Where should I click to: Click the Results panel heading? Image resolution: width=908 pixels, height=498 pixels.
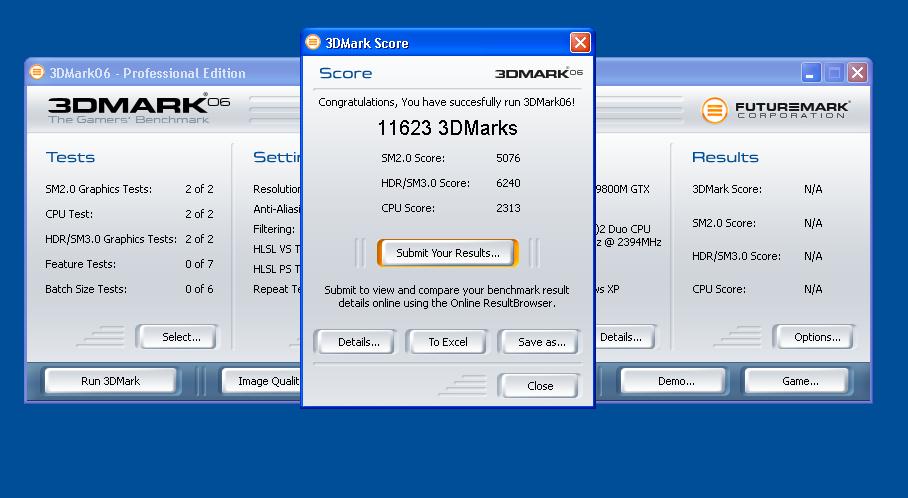[725, 158]
